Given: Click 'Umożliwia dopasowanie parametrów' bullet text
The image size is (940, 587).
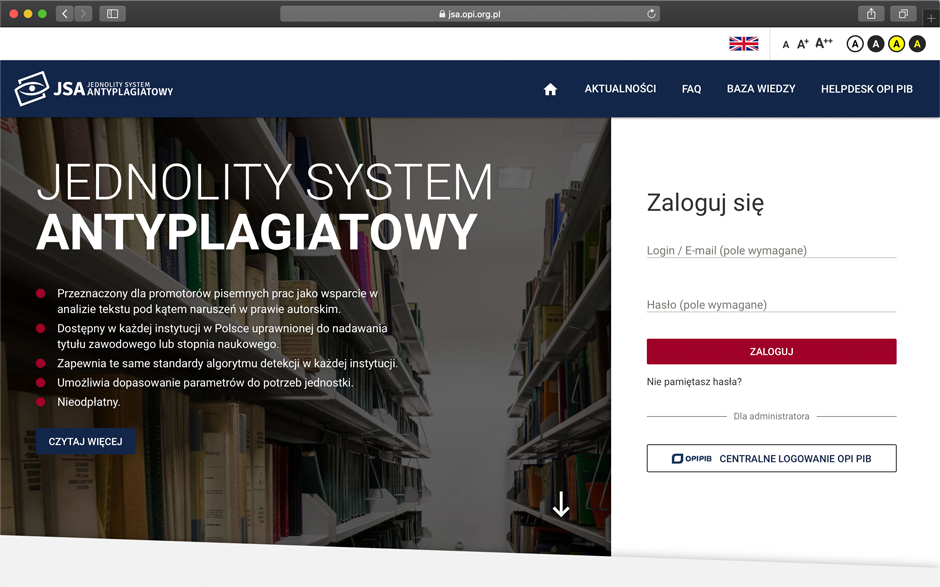Looking at the screenshot, I should coord(205,383).
